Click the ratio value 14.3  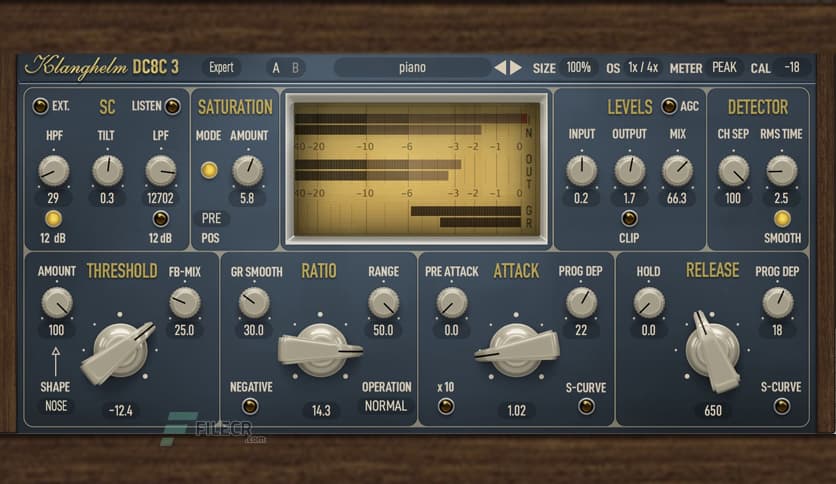(x=321, y=410)
